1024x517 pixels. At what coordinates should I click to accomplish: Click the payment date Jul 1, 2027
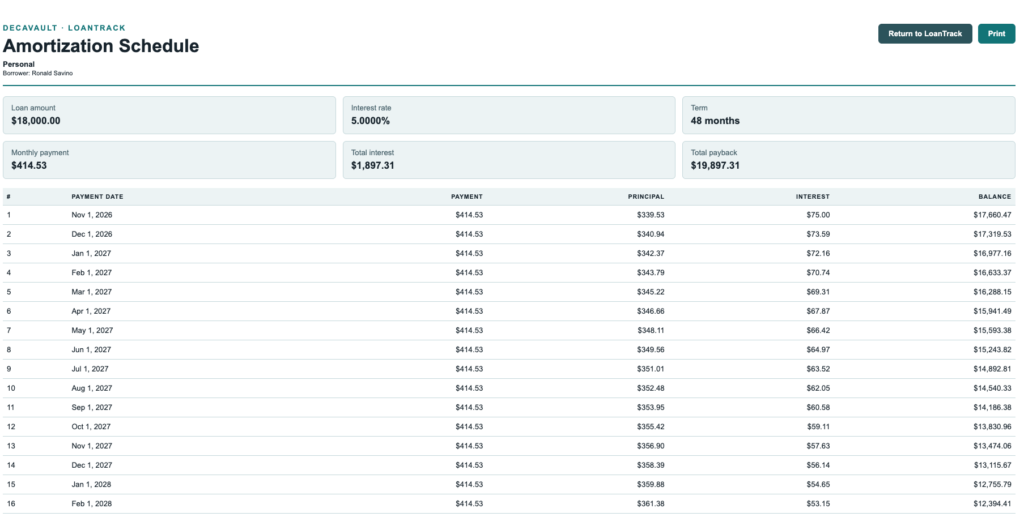(x=90, y=369)
